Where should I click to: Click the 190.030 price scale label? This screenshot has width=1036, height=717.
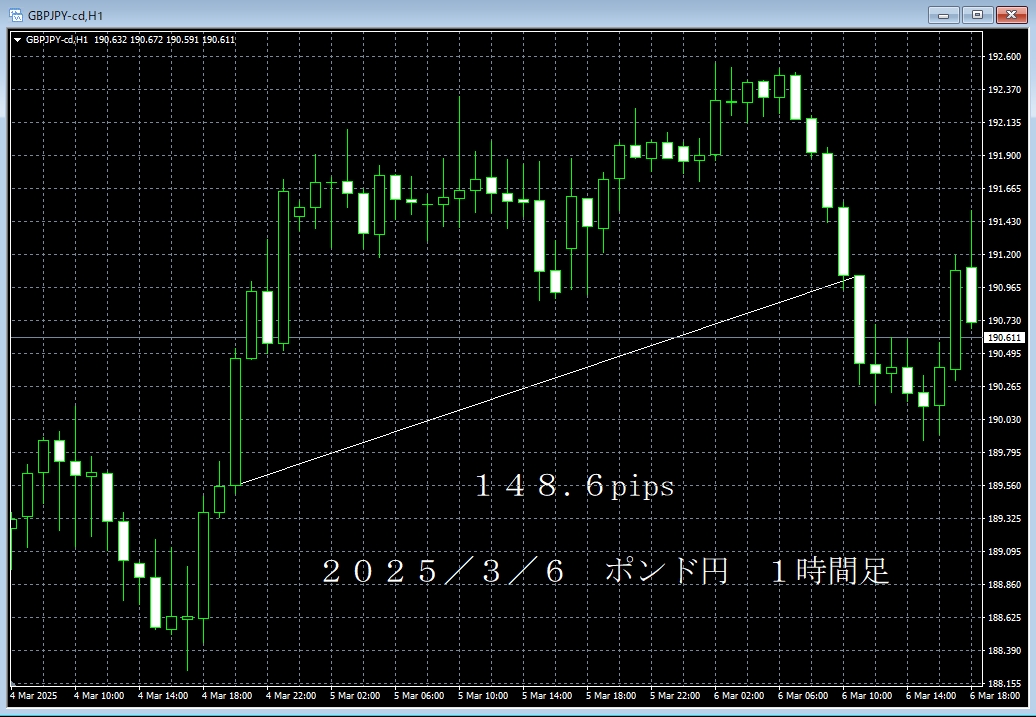[1004, 420]
